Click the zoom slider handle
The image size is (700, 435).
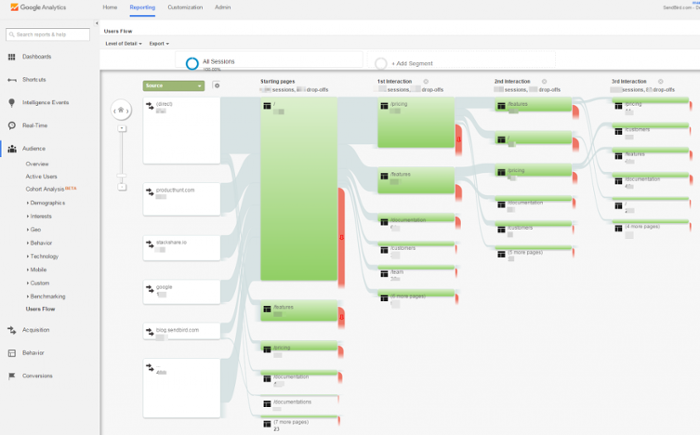(122, 176)
